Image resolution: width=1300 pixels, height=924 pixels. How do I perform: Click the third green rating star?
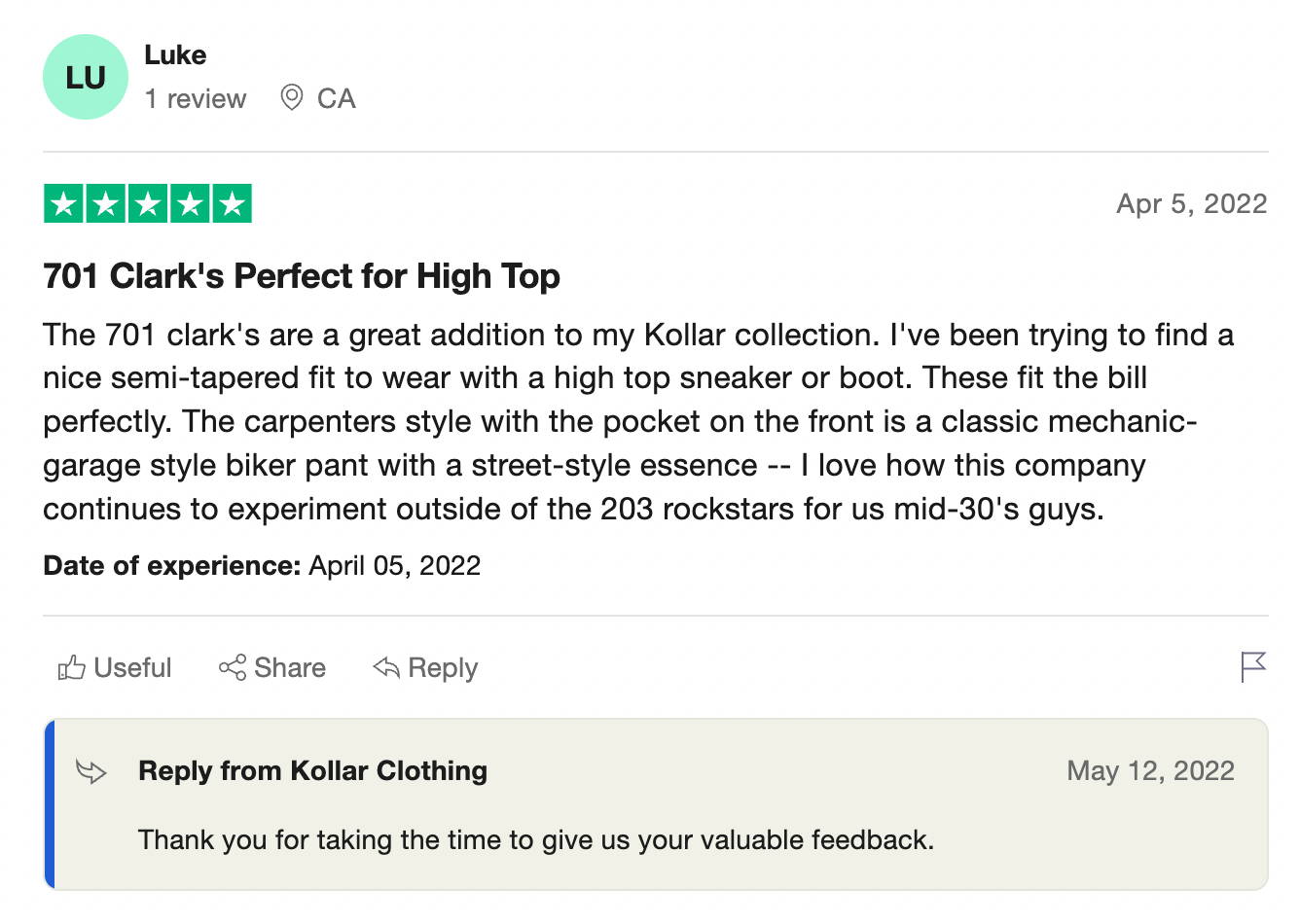(x=148, y=203)
